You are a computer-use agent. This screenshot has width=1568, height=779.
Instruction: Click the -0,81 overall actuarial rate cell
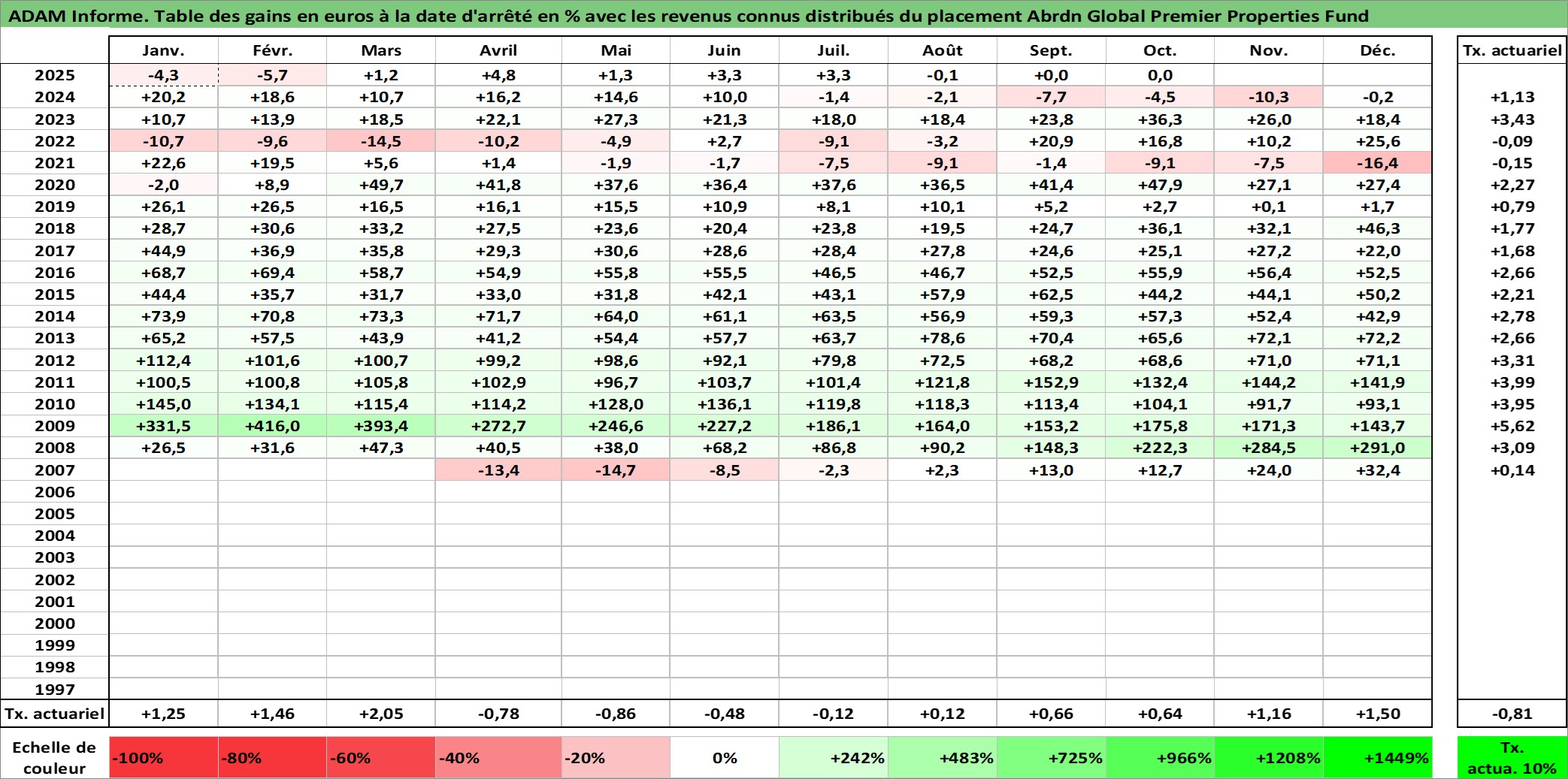(1512, 714)
